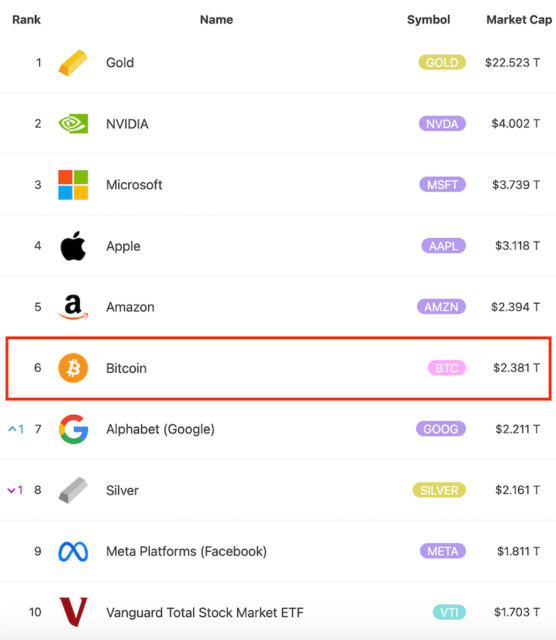Open the BTC symbol tag
Viewport: 556px width, 640px height.
point(447,368)
